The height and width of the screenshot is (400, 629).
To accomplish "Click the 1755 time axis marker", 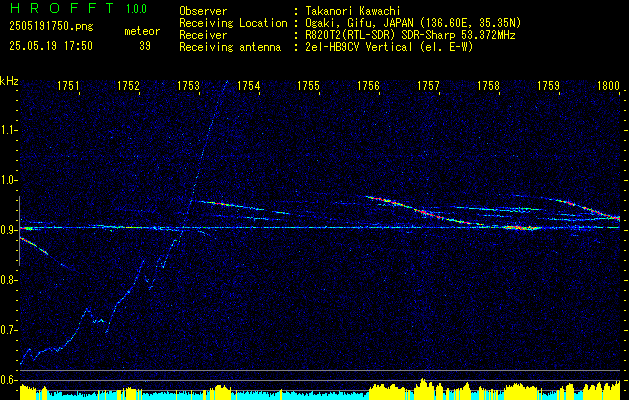I will pos(308,86).
